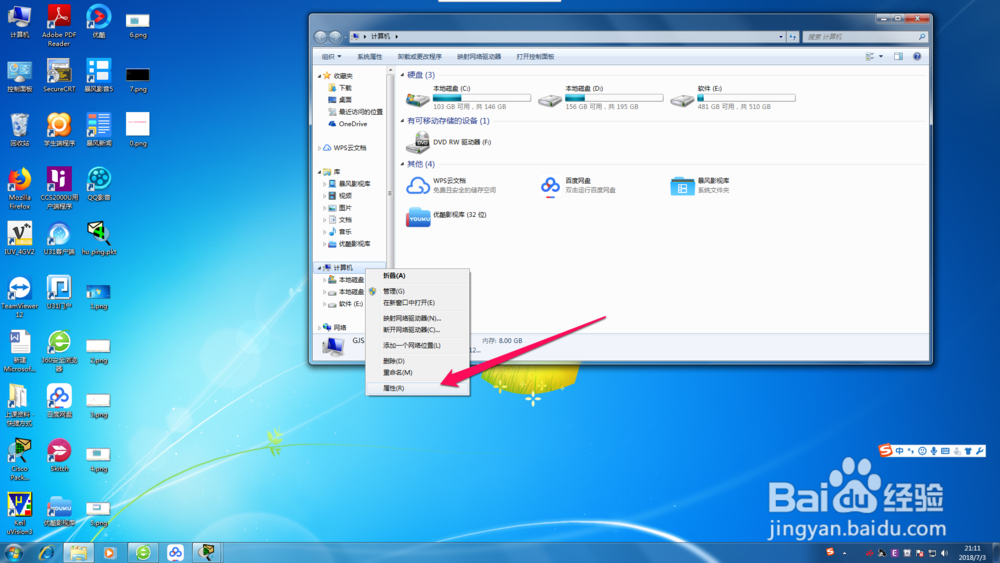The image size is (1000, 563).
Task: Select the 回收站 recycle bin icon
Action: 19,130
